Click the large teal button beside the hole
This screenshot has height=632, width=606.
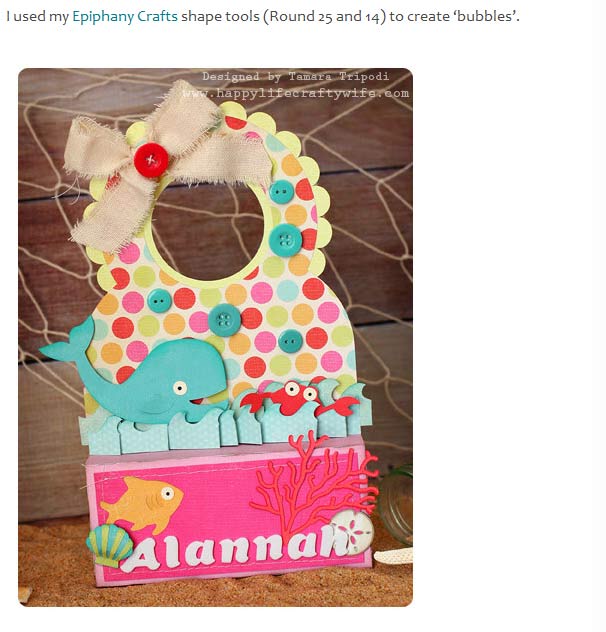coord(285,240)
